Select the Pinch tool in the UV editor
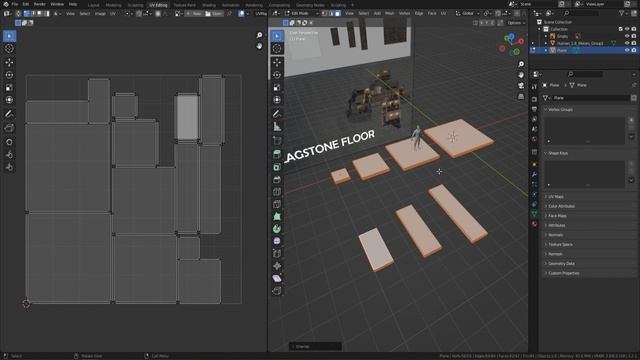 (x=9, y=167)
